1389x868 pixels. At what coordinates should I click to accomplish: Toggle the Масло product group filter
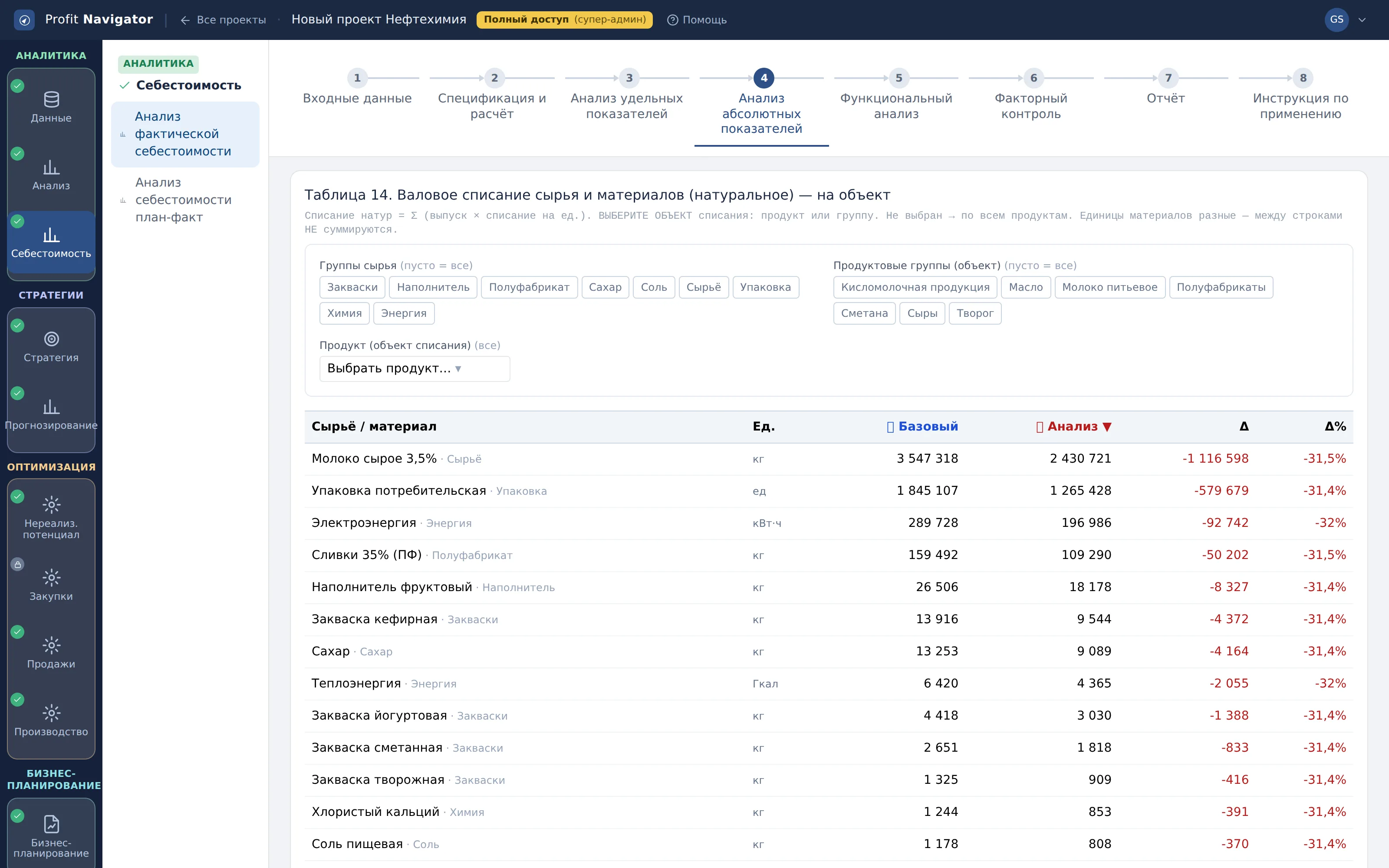click(1026, 287)
